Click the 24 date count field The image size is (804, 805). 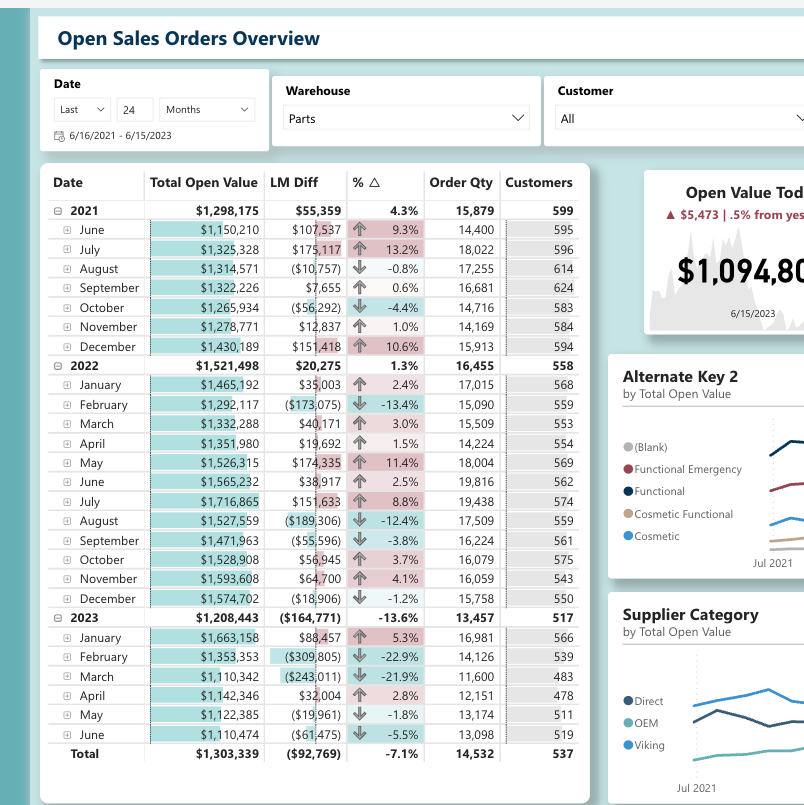click(135, 110)
